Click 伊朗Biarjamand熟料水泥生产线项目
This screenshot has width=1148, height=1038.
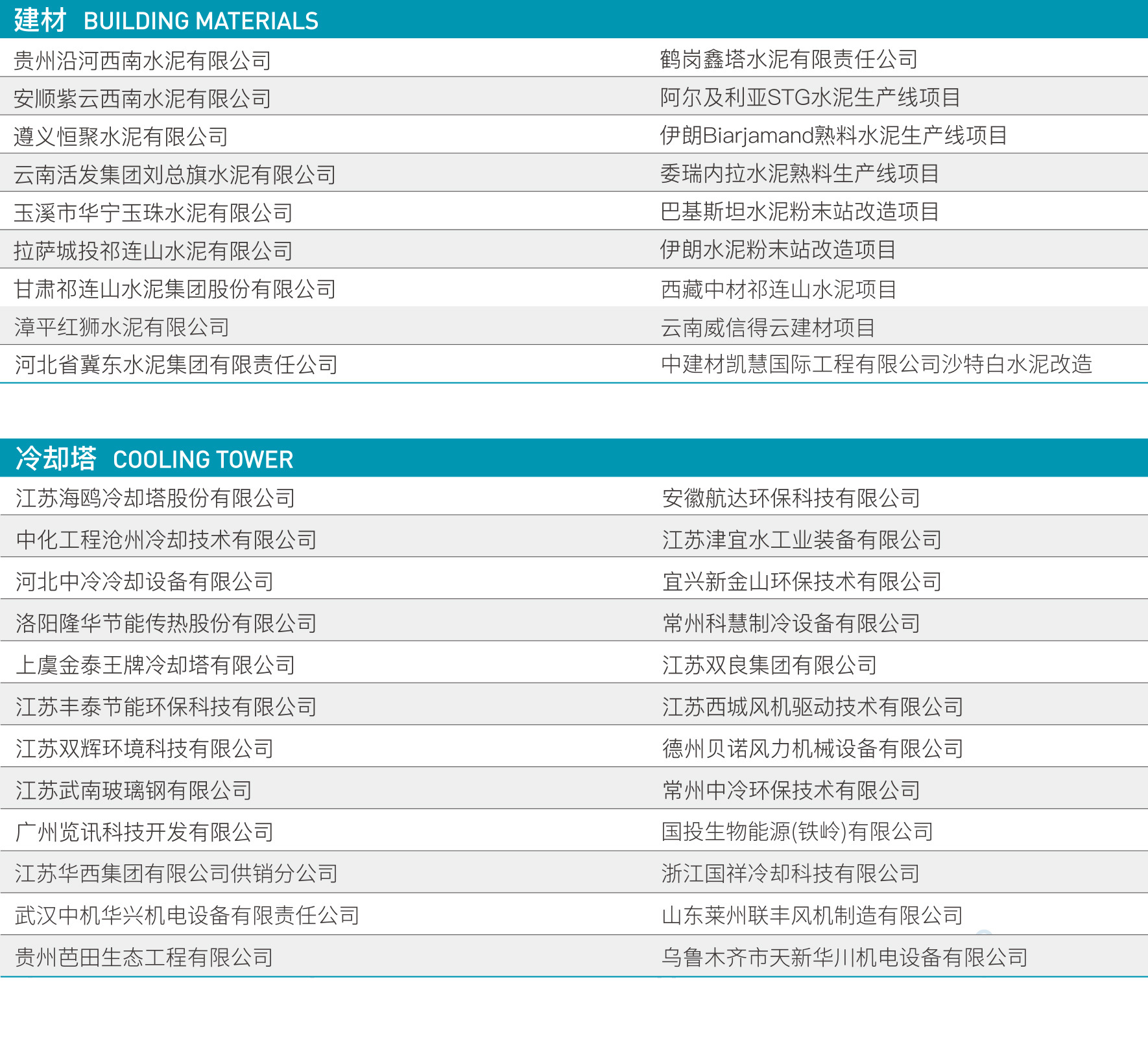pos(834,136)
